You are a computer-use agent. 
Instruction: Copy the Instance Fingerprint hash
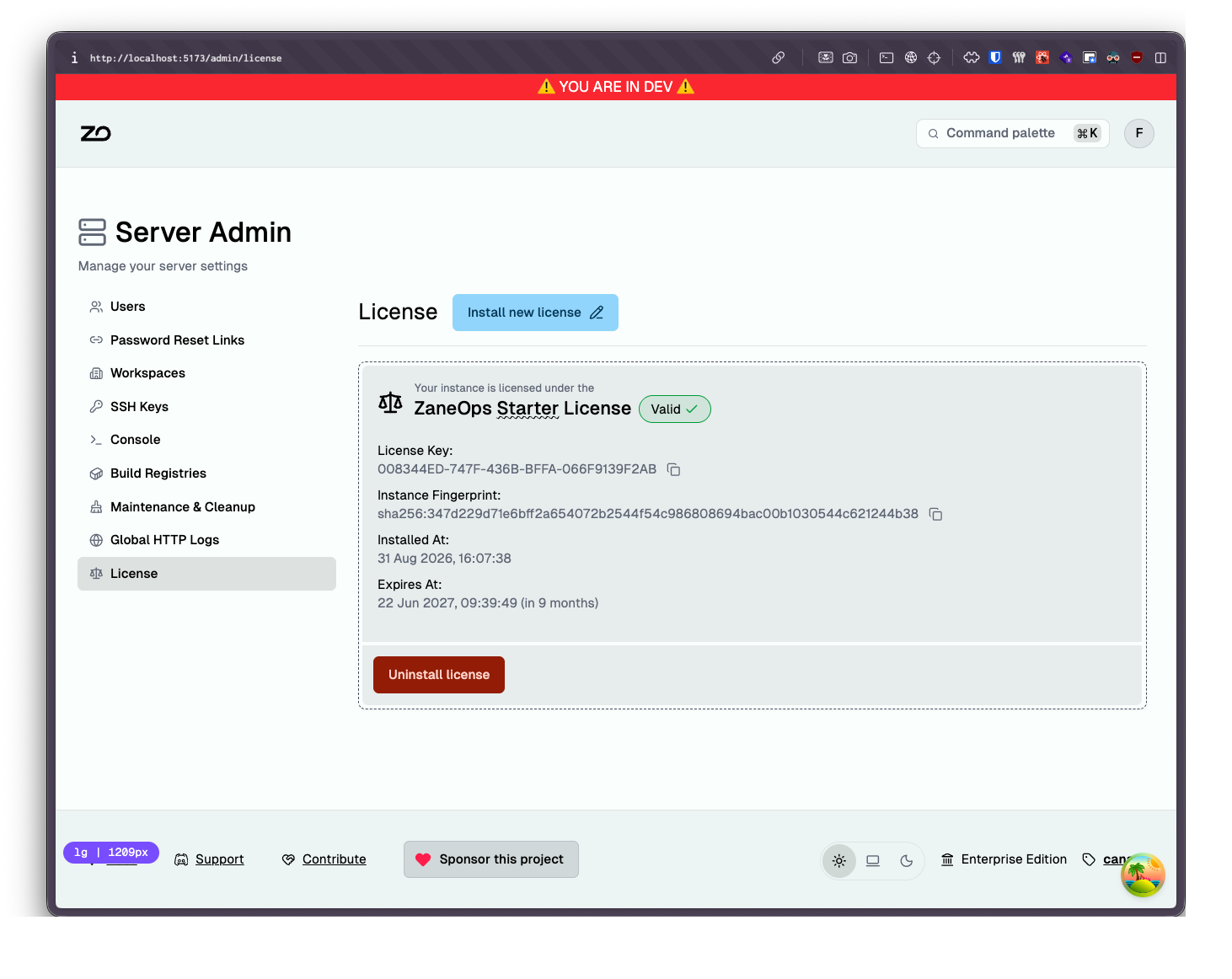pyautogui.click(x=935, y=514)
